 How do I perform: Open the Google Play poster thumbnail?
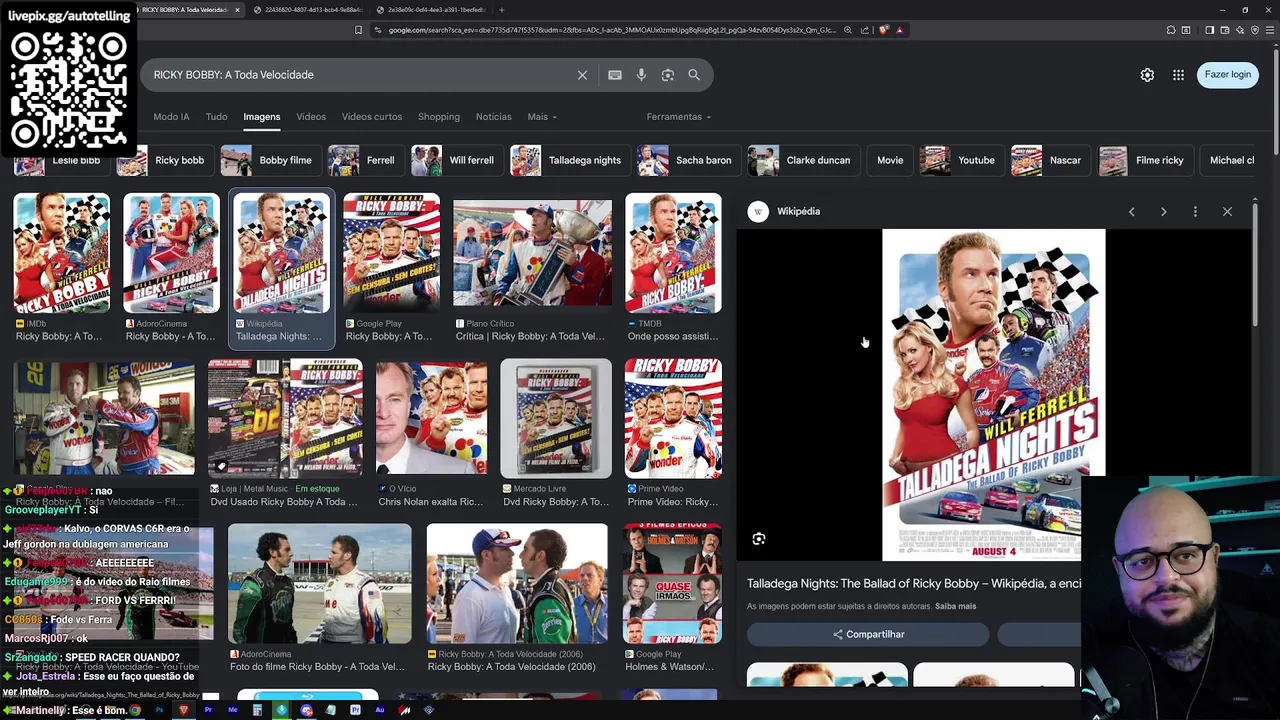click(391, 253)
